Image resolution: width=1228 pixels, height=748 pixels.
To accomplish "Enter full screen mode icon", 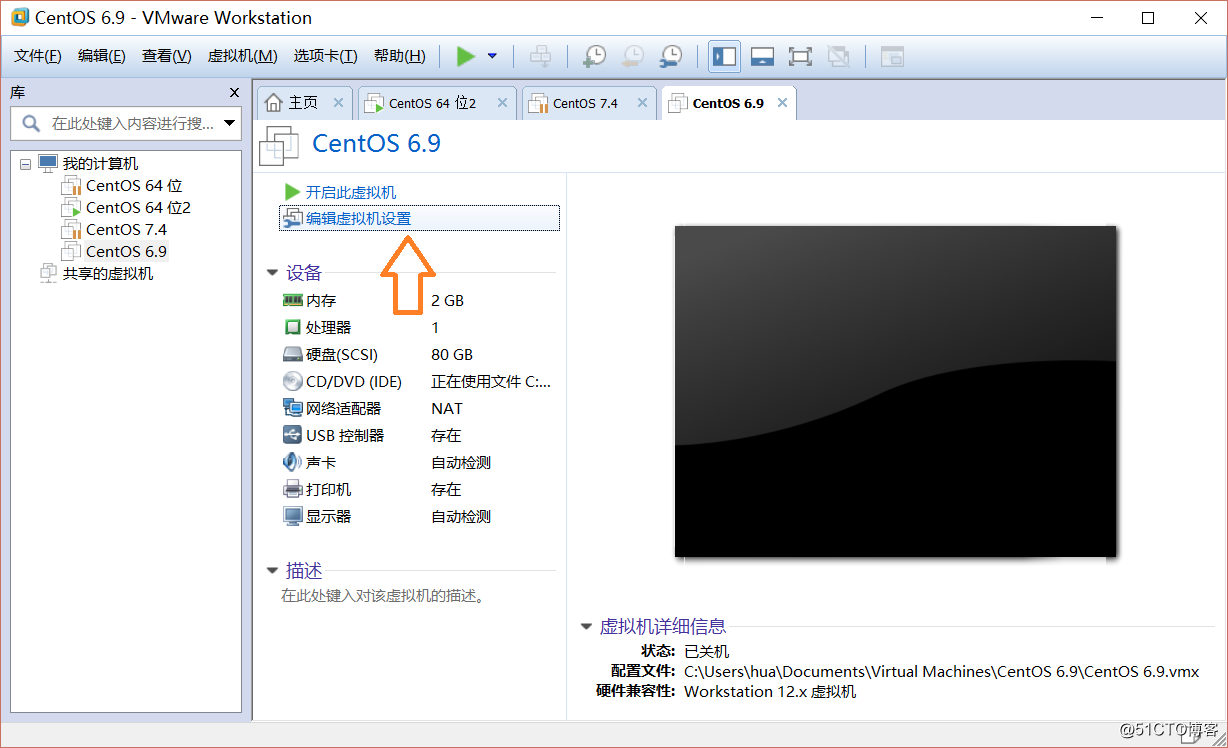I will click(x=800, y=56).
